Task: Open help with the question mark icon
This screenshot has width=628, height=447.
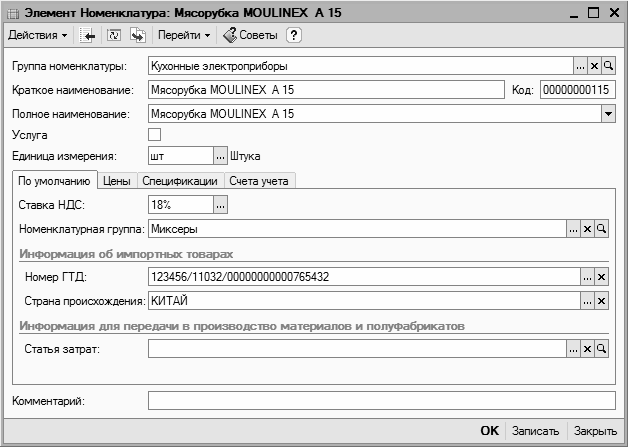Action: tap(294, 35)
